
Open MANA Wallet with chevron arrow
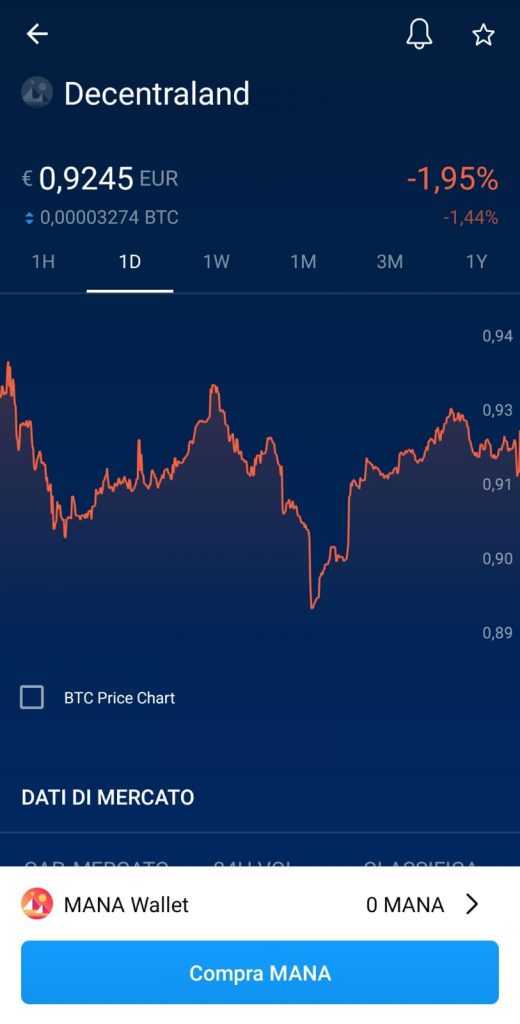(x=472, y=904)
